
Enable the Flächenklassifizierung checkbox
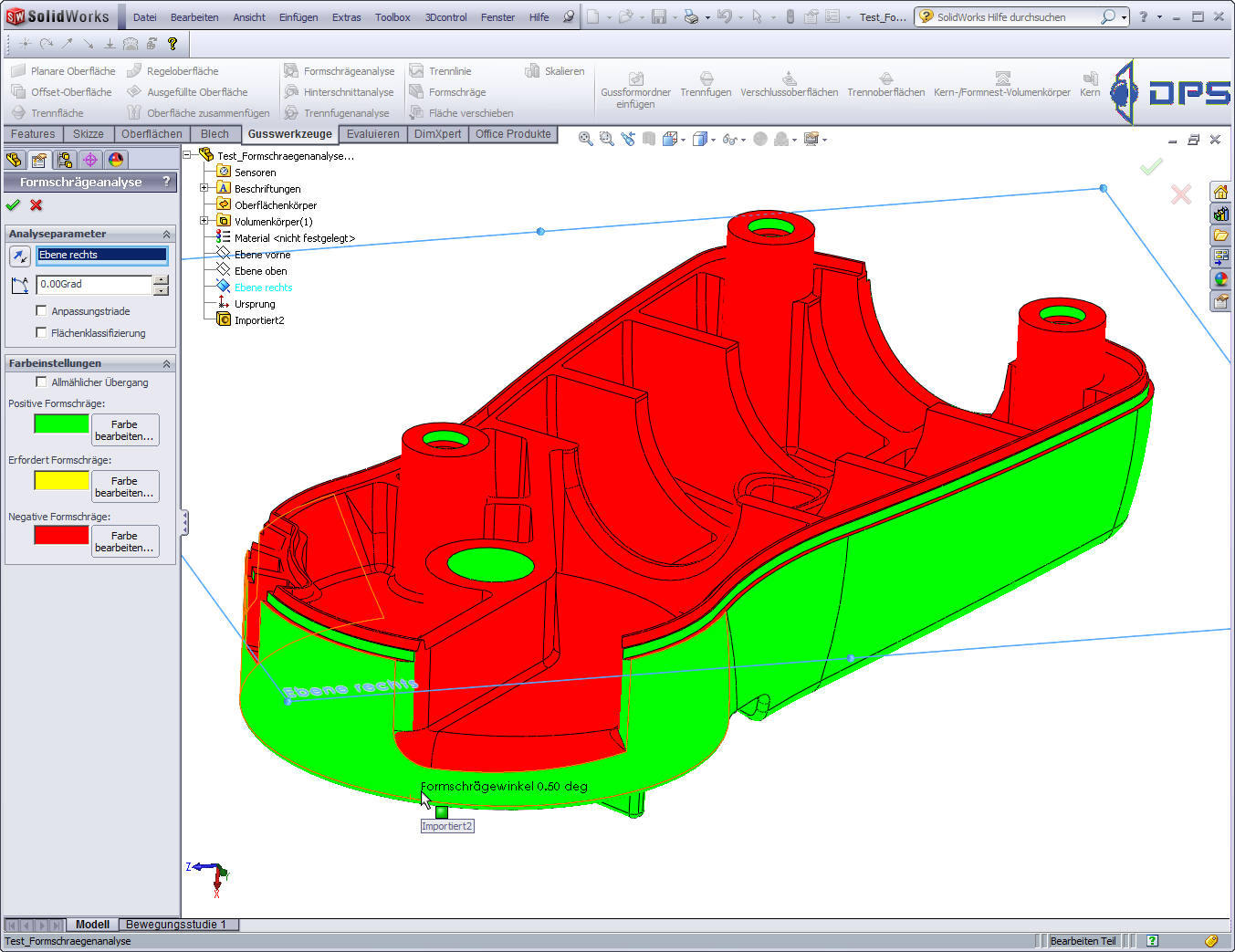pyautogui.click(x=41, y=333)
